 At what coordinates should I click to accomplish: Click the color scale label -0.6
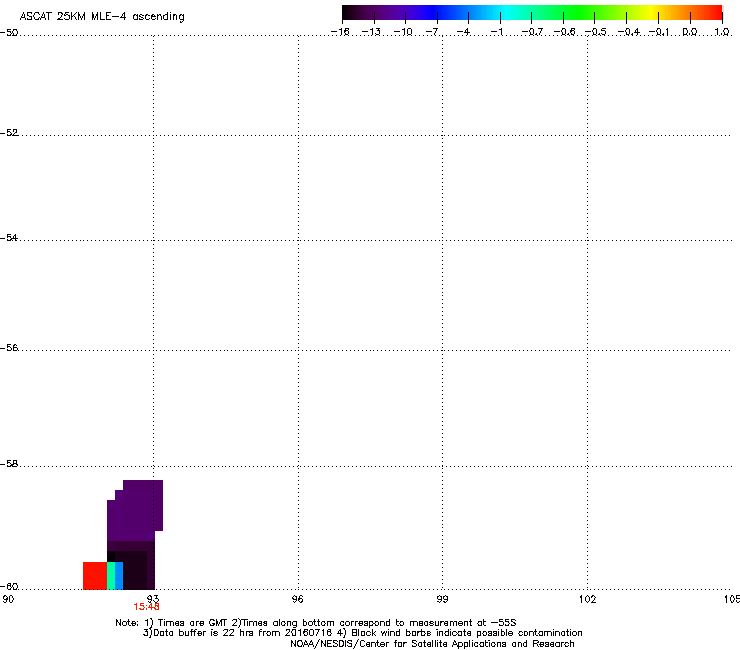tap(564, 32)
